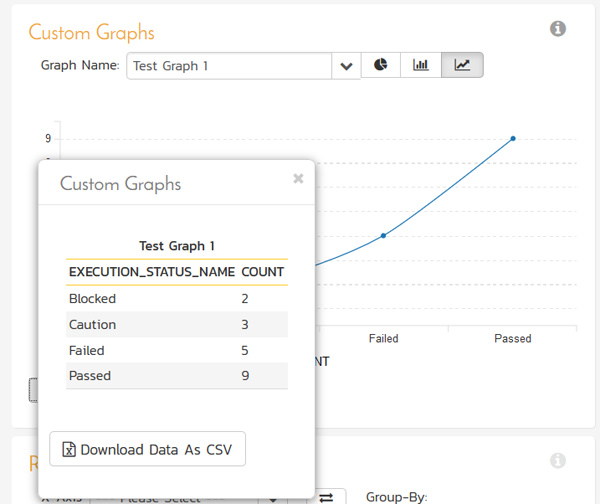Screen dimensions: 600x504
Task: Expand the Graph Name dropdown arrow
Action: click(x=346, y=66)
